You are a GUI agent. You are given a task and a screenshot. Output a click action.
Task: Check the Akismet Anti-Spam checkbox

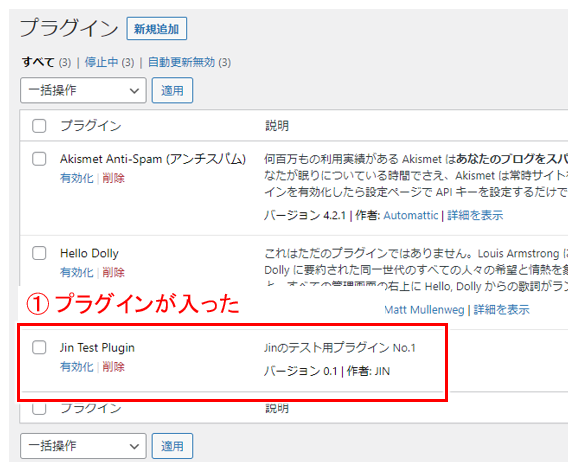[39, 159]
